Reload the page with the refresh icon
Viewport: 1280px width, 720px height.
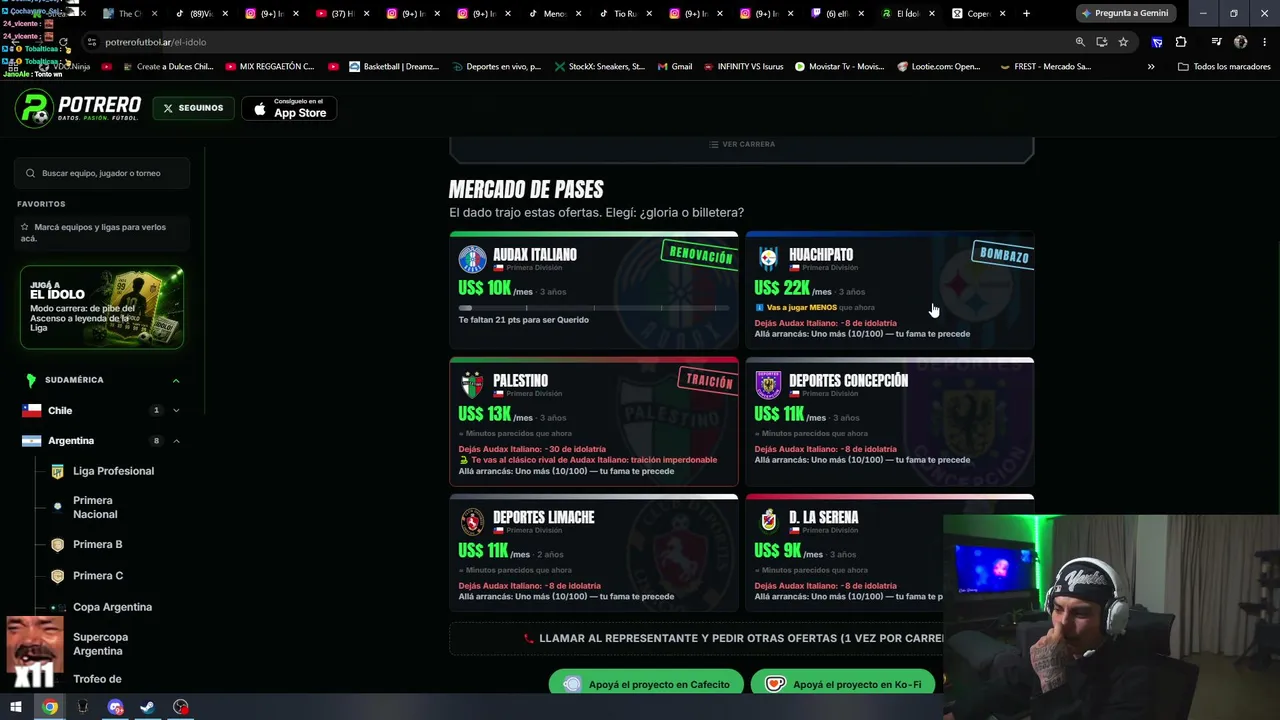point(63,42)
